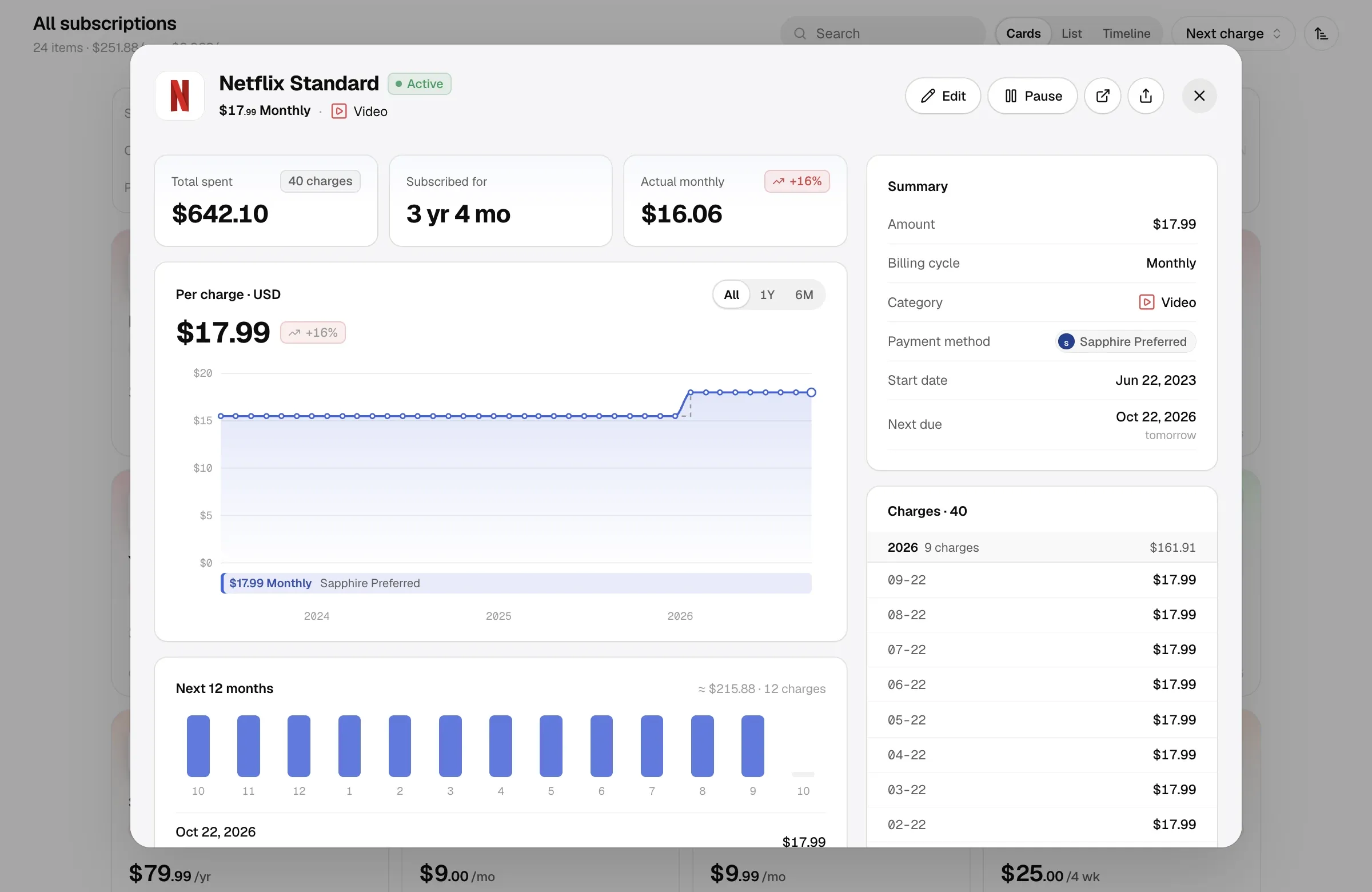This screenshot has height=892, width=1372.
Task: Pause the Netflix subscription
Action: click(x=1032, y=95)
